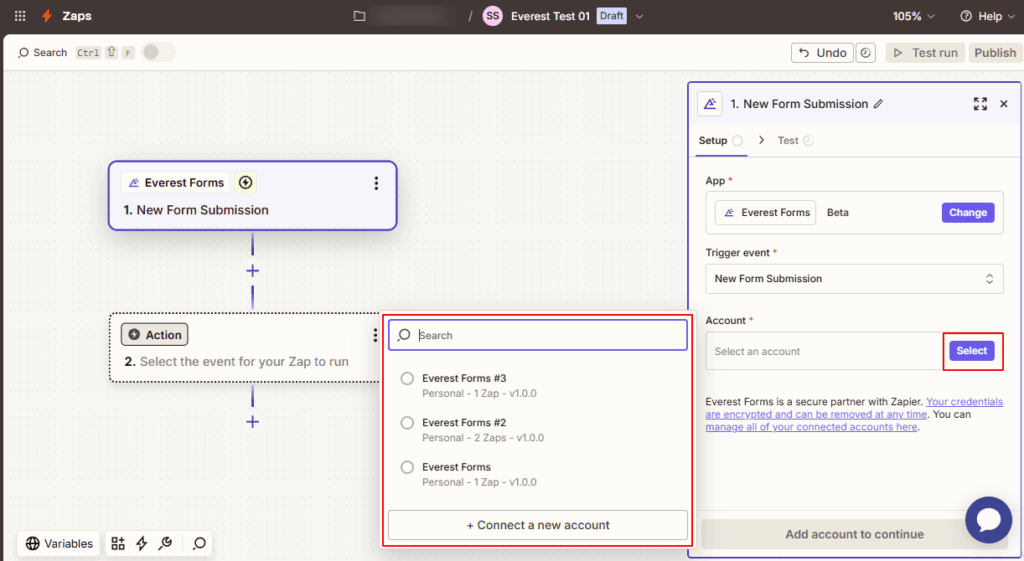Click the Test run button
Viewport: 1024px width, 561px height.
click(x=925, y=53)
